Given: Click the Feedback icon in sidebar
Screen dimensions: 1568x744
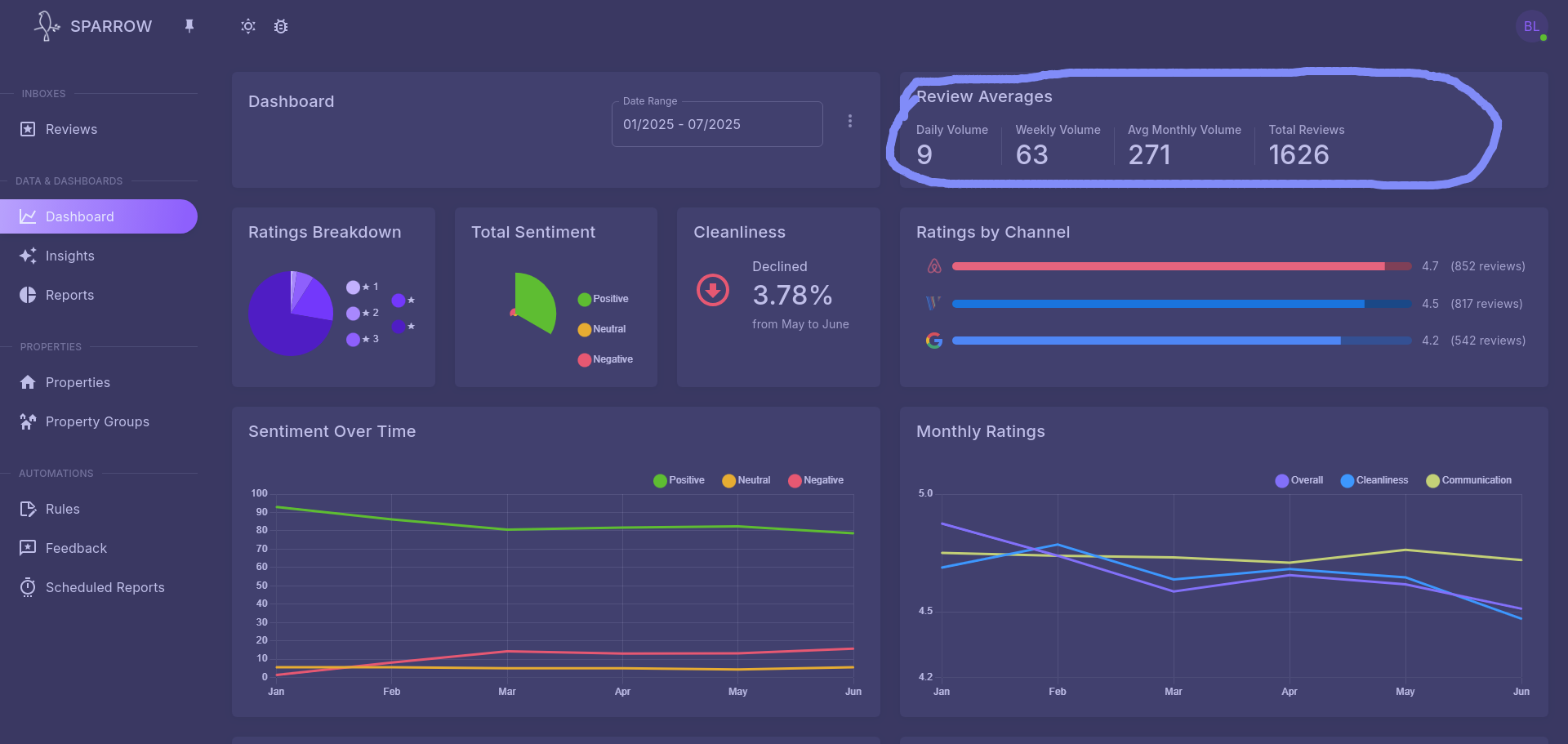Looking at the screenshot, I should 28,548.
